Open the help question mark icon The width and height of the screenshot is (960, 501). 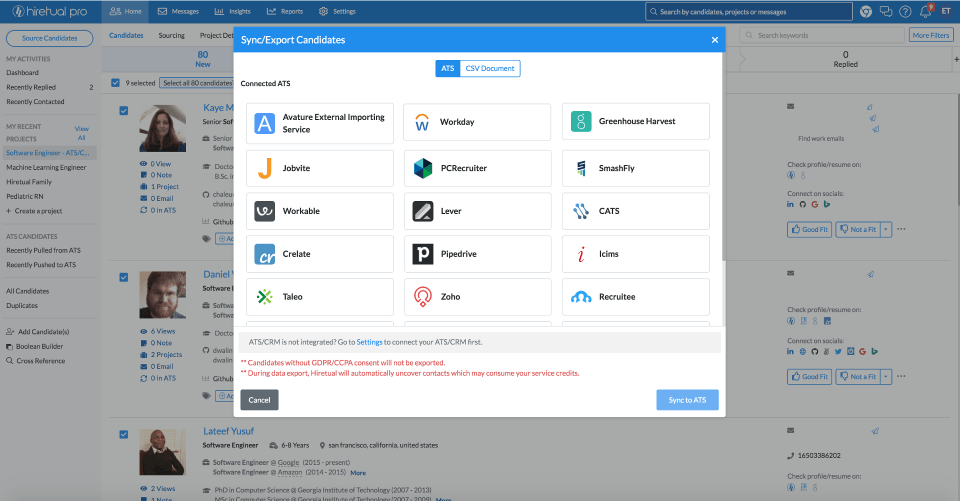tap(906, 12)
